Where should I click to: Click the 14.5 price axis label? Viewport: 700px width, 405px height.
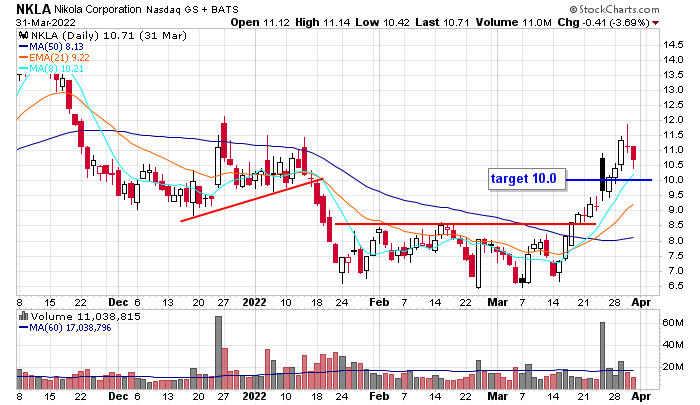click(673, 45)
